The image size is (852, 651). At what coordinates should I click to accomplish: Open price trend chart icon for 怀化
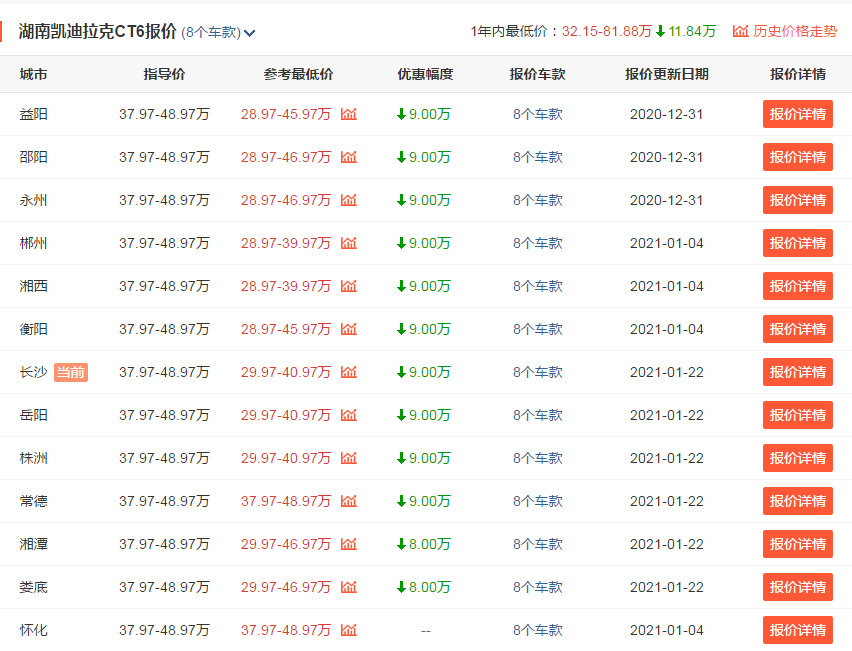[349, 630]
